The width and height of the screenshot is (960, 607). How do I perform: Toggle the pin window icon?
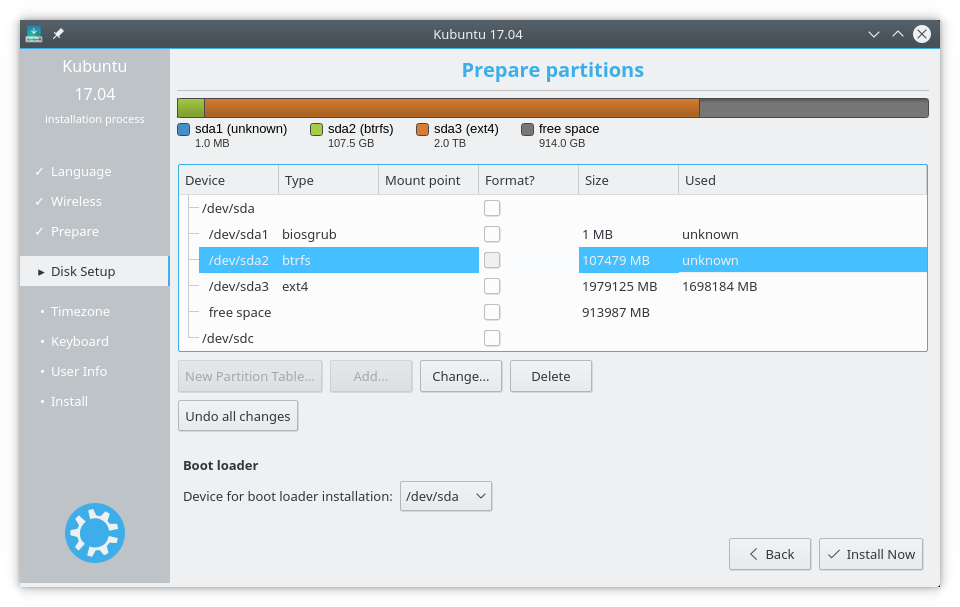pyautogui.click(x=58, y=34)
